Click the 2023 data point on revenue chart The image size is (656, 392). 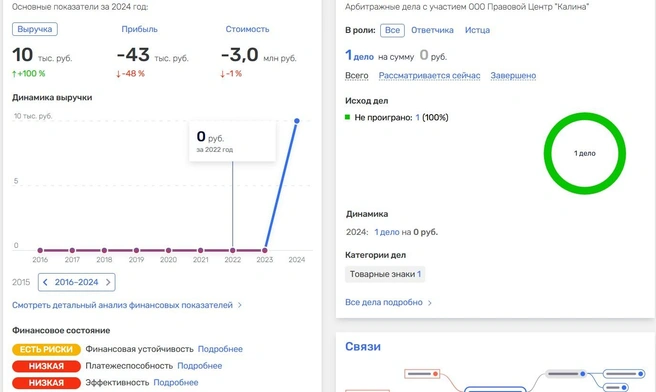[265, 250]
